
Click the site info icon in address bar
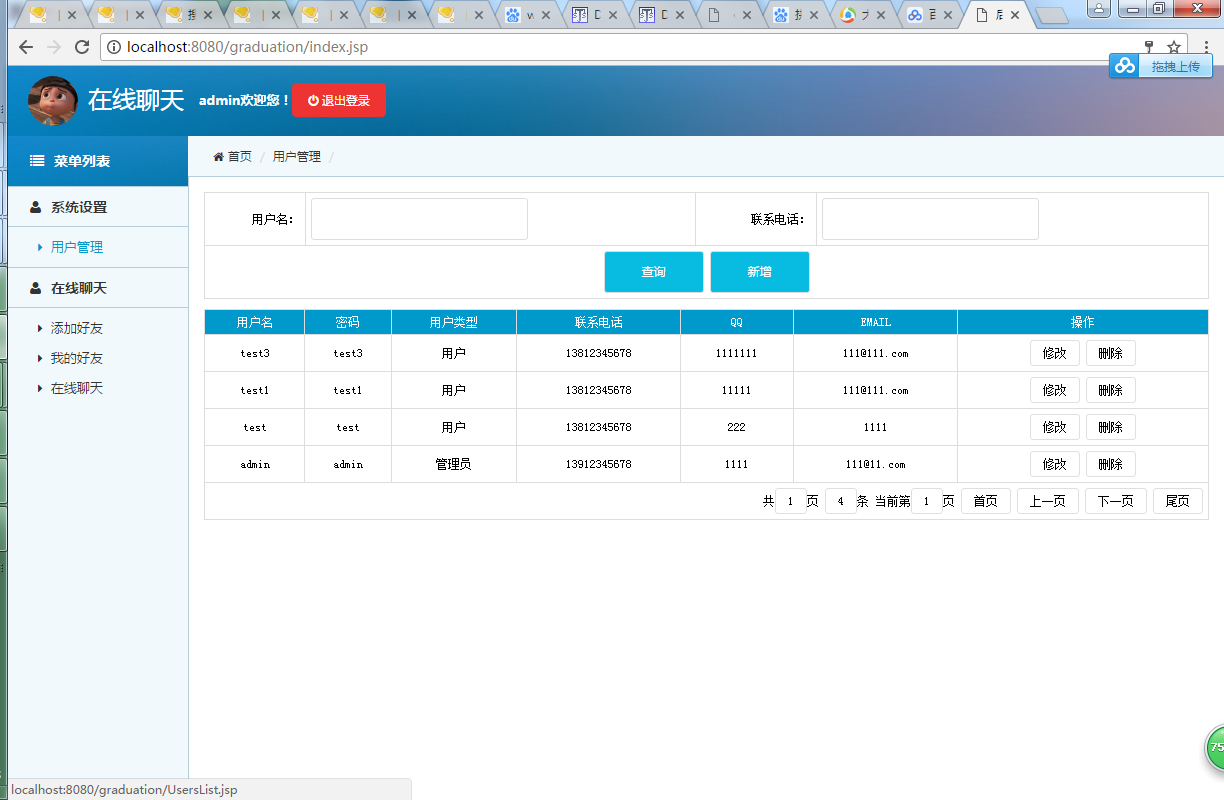coord(114,47)
